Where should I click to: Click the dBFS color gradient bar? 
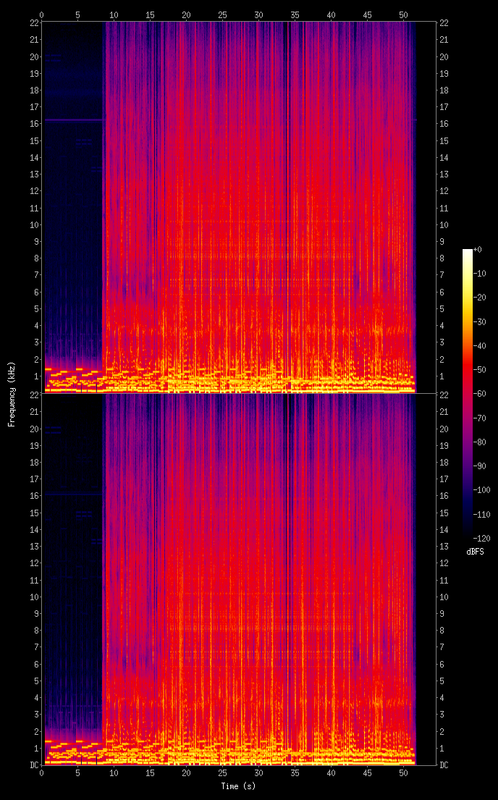(x=467, y=392)
